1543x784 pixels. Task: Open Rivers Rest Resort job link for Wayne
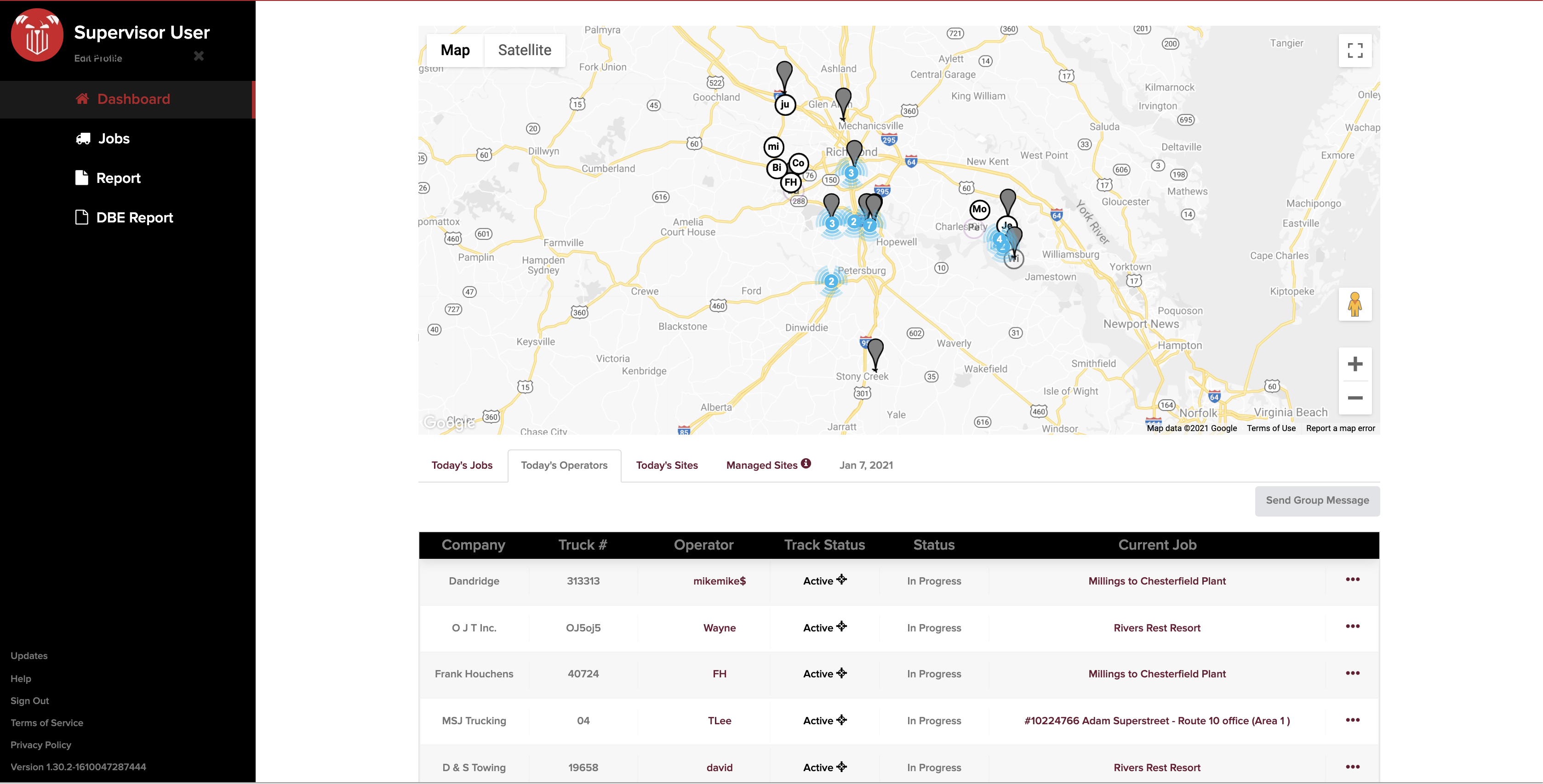pos(1156,628)
